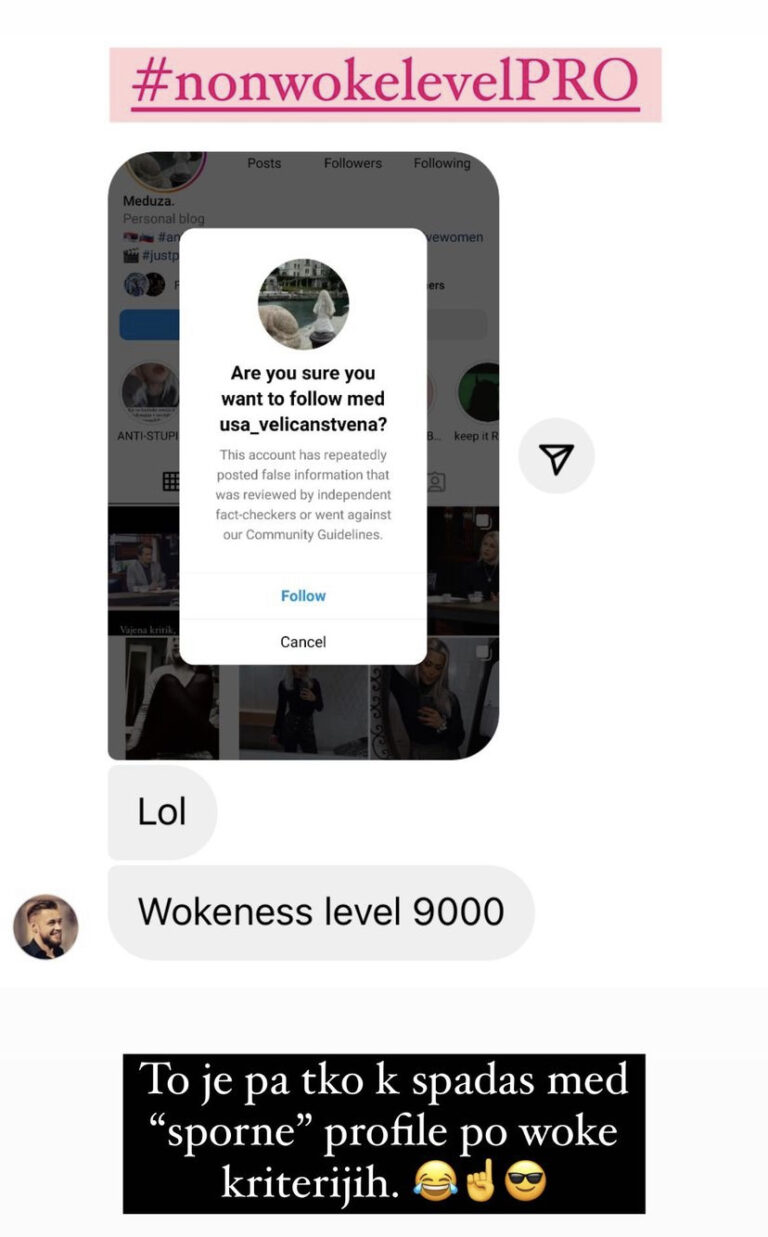The height and width of the screenshot is (1237, 768).
Task: Tap the profile picture in dialog
Action: point(303,304)
